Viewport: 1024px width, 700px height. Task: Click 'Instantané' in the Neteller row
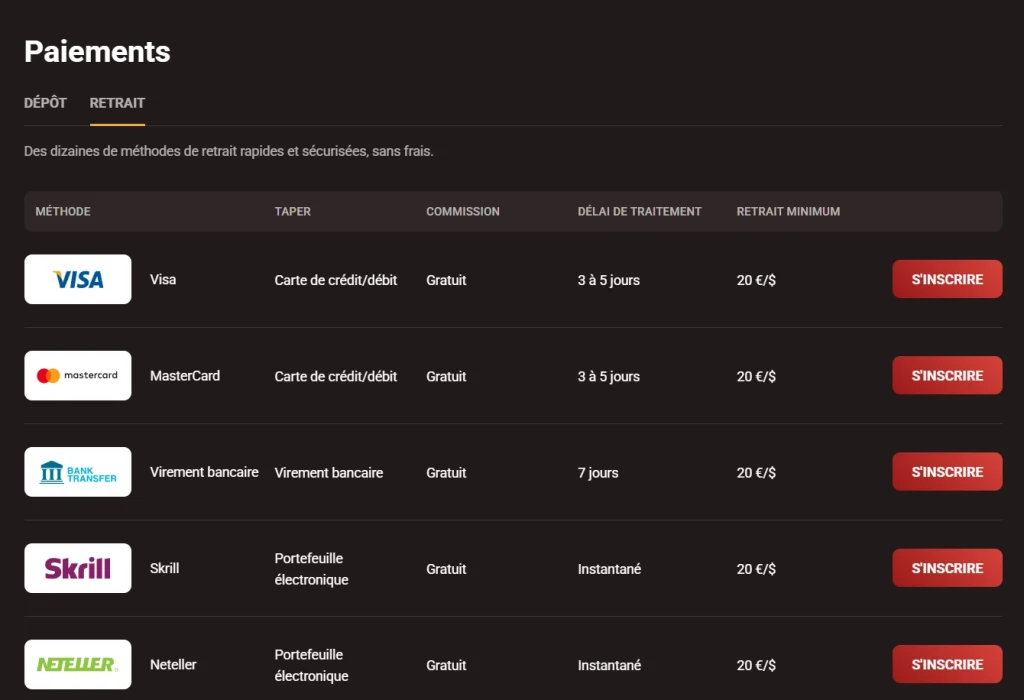click(x=609, y=665)
